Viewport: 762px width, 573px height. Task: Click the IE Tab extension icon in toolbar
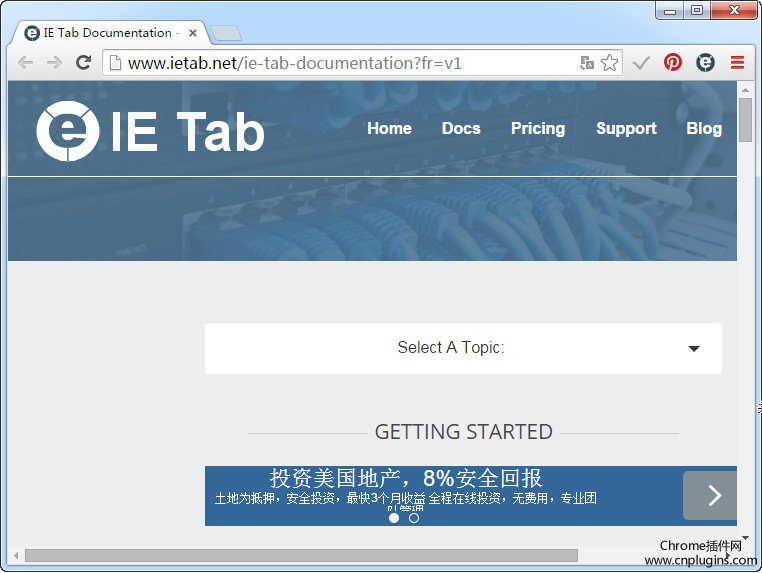[x=705, y=62]
